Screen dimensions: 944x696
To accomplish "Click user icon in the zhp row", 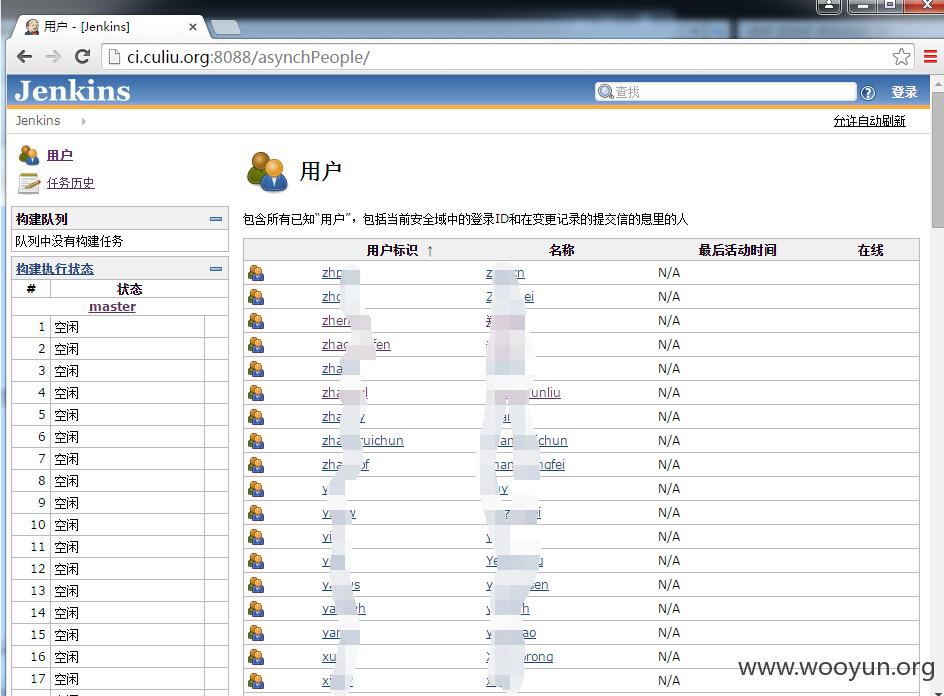I will [x=256, y=273].
